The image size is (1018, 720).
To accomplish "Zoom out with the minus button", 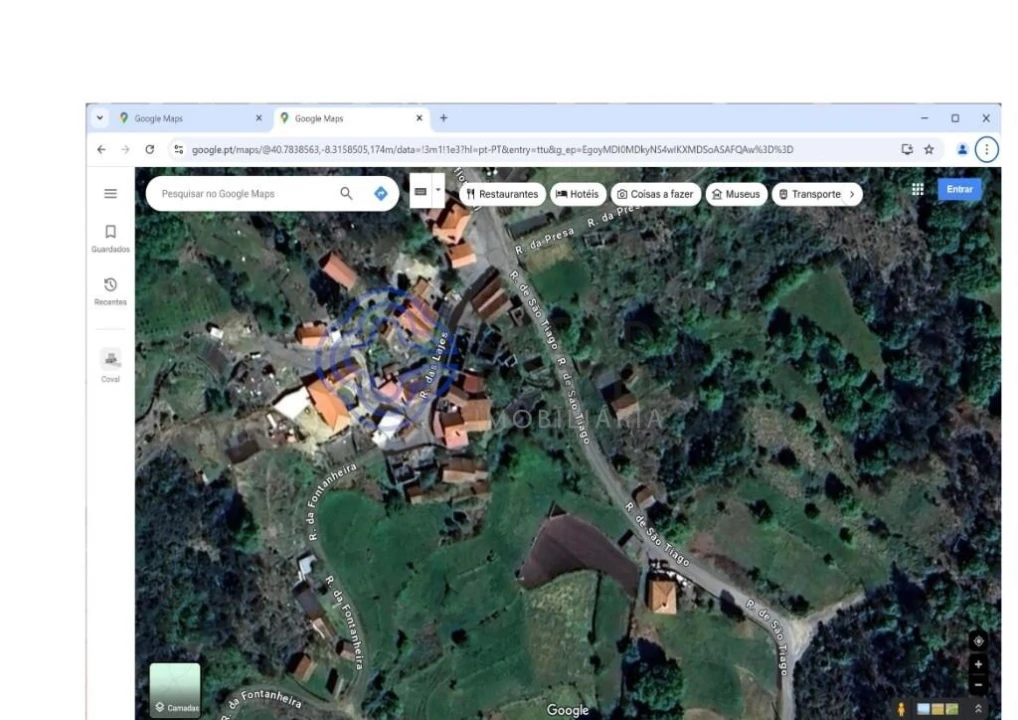I will point(978,684).
